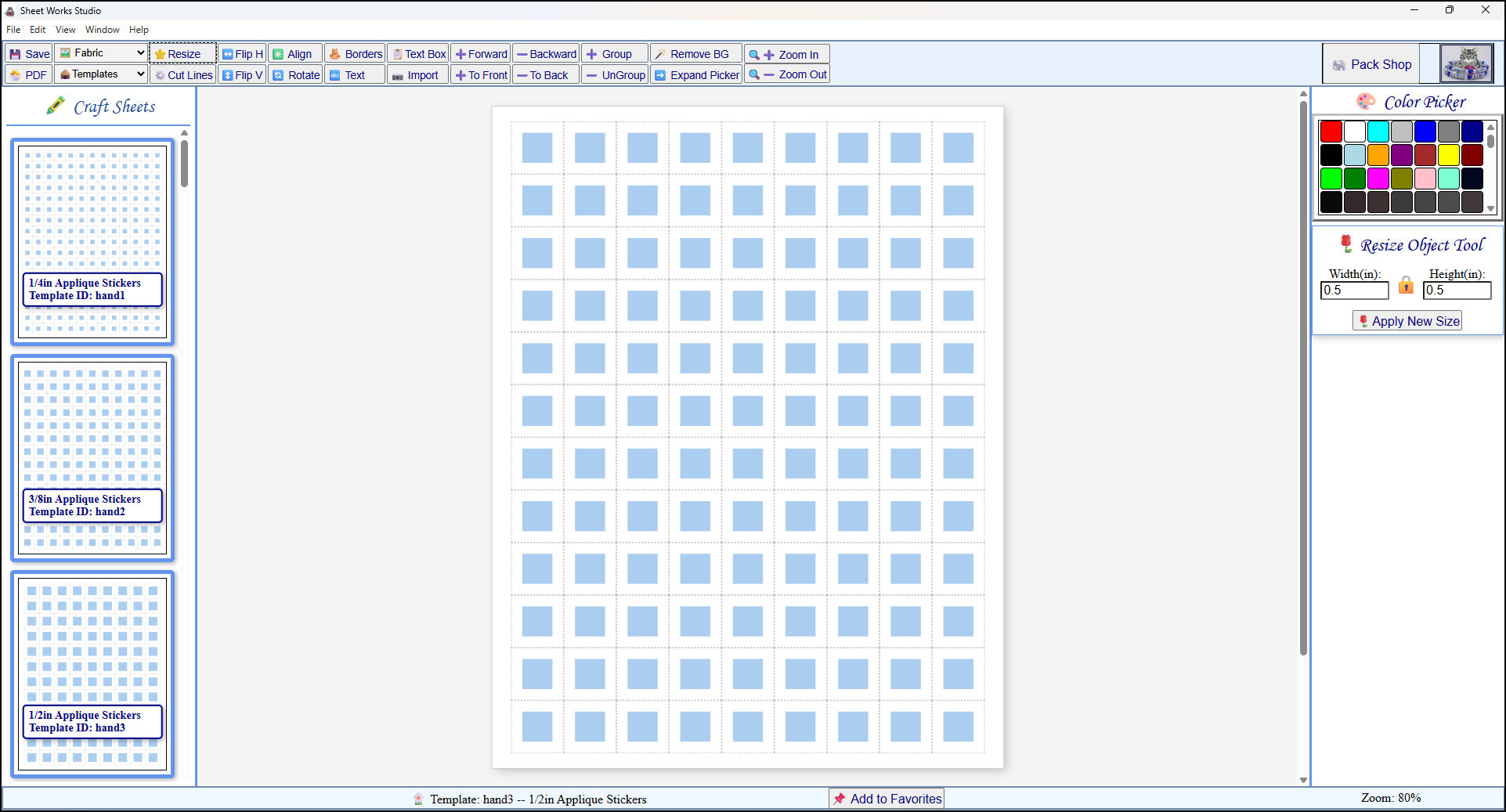Activate Remove BG tool
The image size is (1506, 812).
point(695,53)
